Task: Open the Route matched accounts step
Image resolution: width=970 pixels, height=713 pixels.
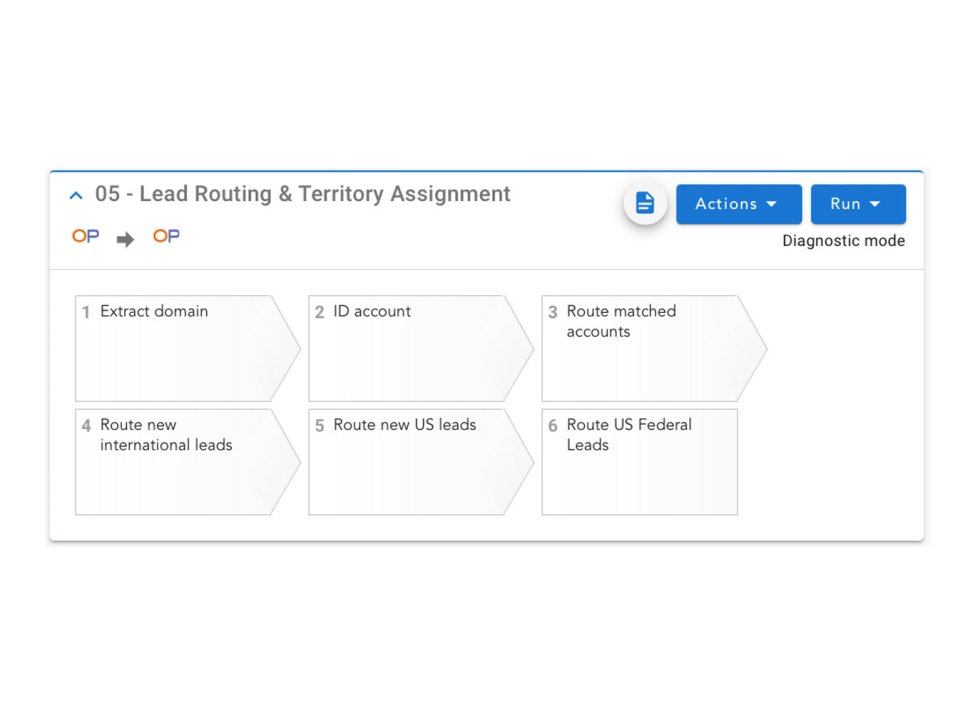Action: tap(645, 347)
